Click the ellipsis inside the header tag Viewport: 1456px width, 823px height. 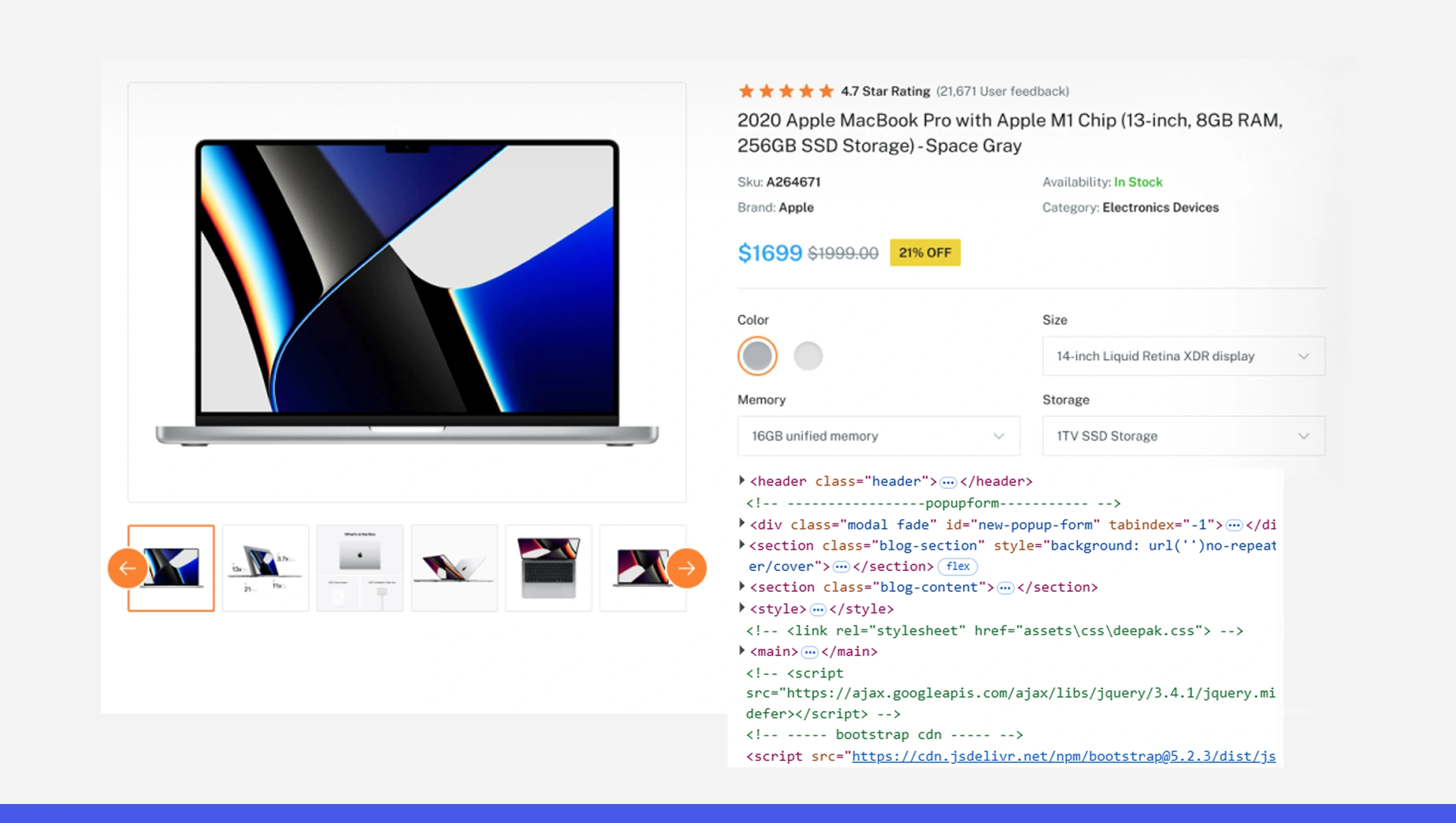click(x=948, y=483)
